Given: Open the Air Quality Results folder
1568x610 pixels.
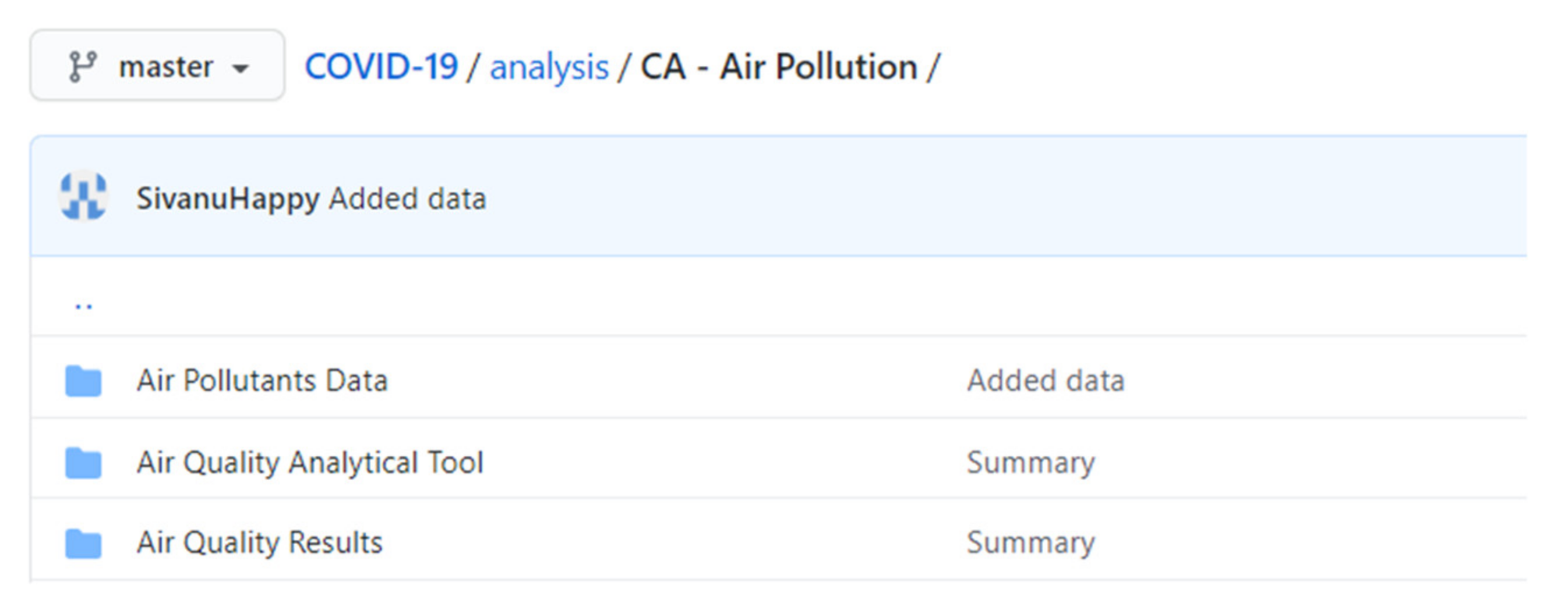Looking at the screenshot, I should point(259,543).
